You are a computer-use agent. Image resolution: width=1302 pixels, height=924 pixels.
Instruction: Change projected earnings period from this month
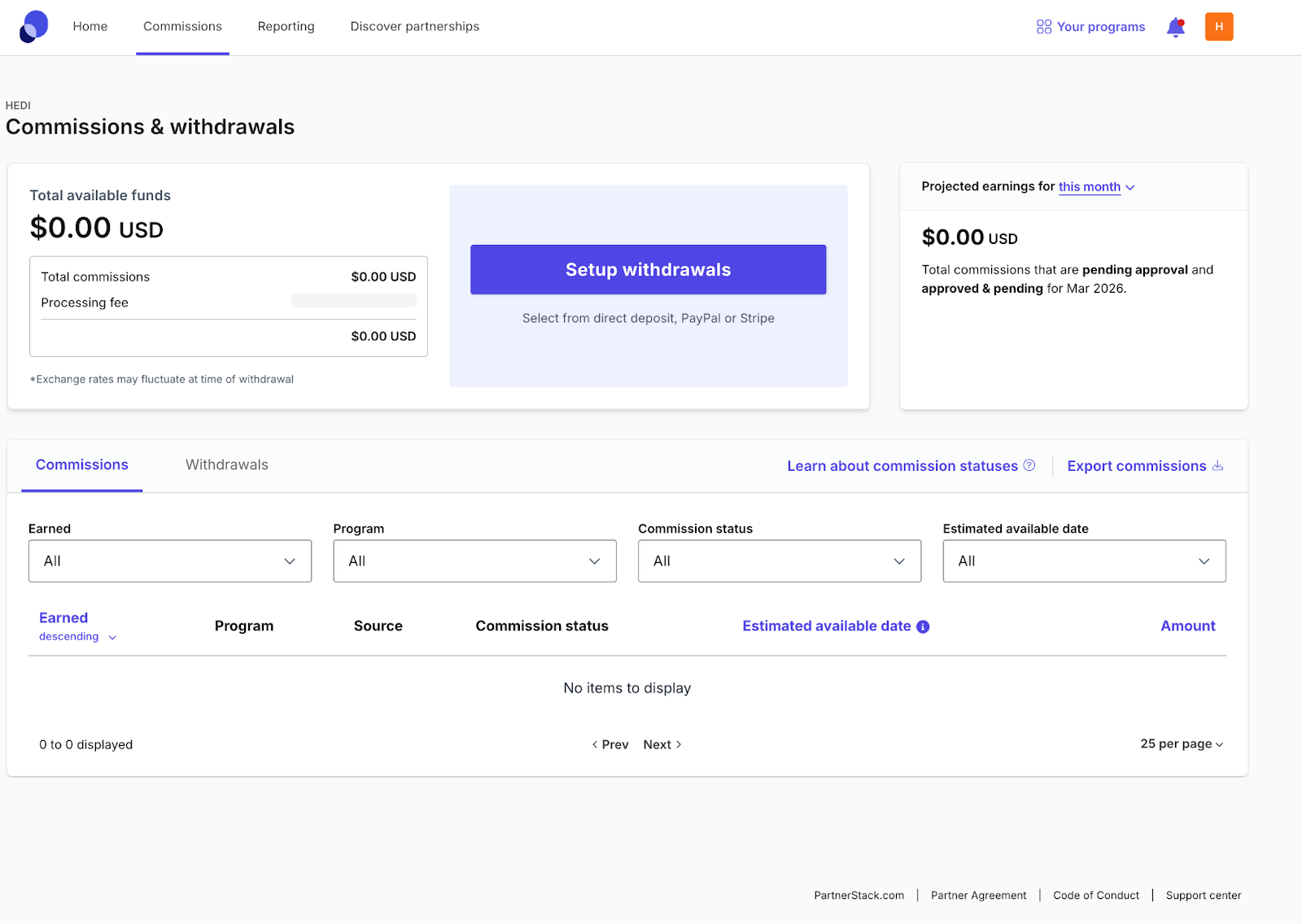pyautogui.click(x=1095, y=187)
